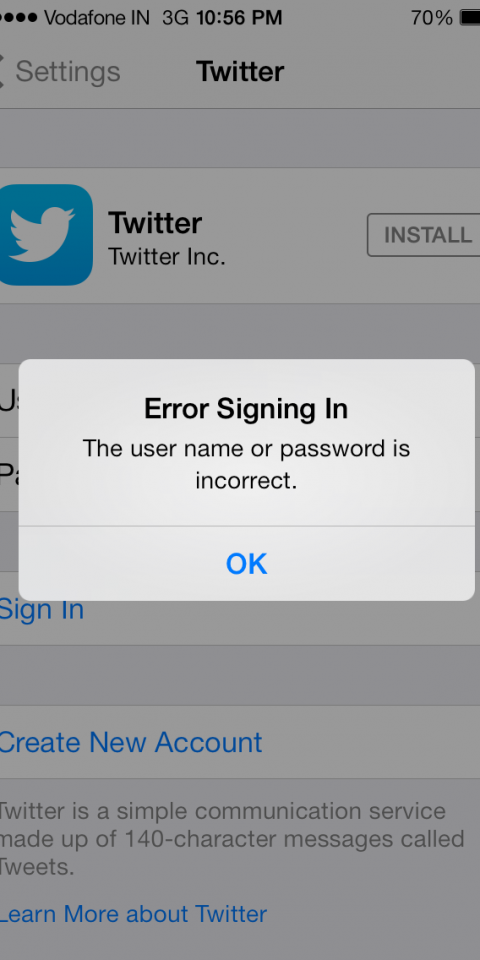Tap the Twitter bird app icon
480x960 pixels.
pyautogui.click(x=45, y=234)
